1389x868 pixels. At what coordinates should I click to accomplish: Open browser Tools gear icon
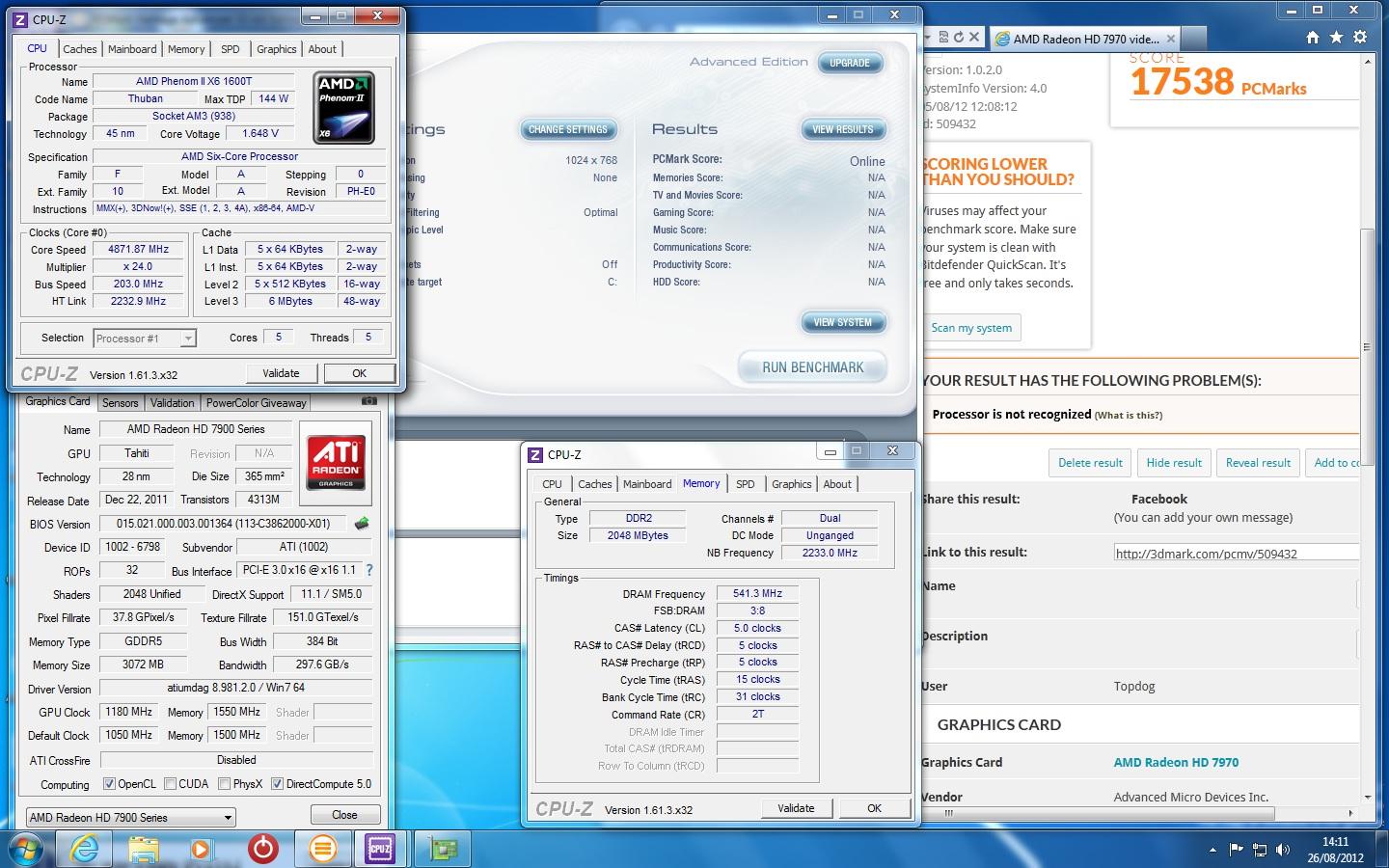click(1360, 38)
